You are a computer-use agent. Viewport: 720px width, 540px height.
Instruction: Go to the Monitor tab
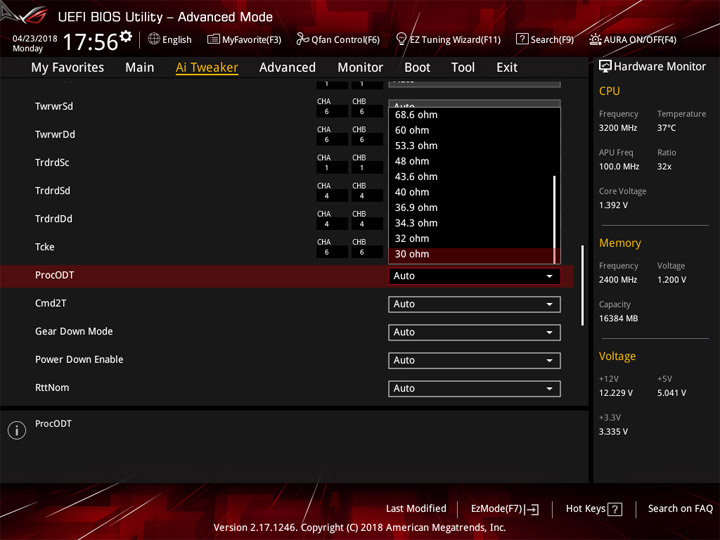point(360,68)
